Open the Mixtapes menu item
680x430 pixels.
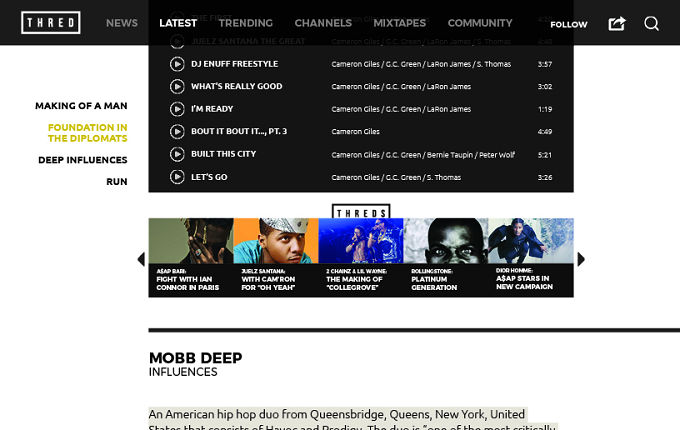pyautogui.click(x=400, y=23)
